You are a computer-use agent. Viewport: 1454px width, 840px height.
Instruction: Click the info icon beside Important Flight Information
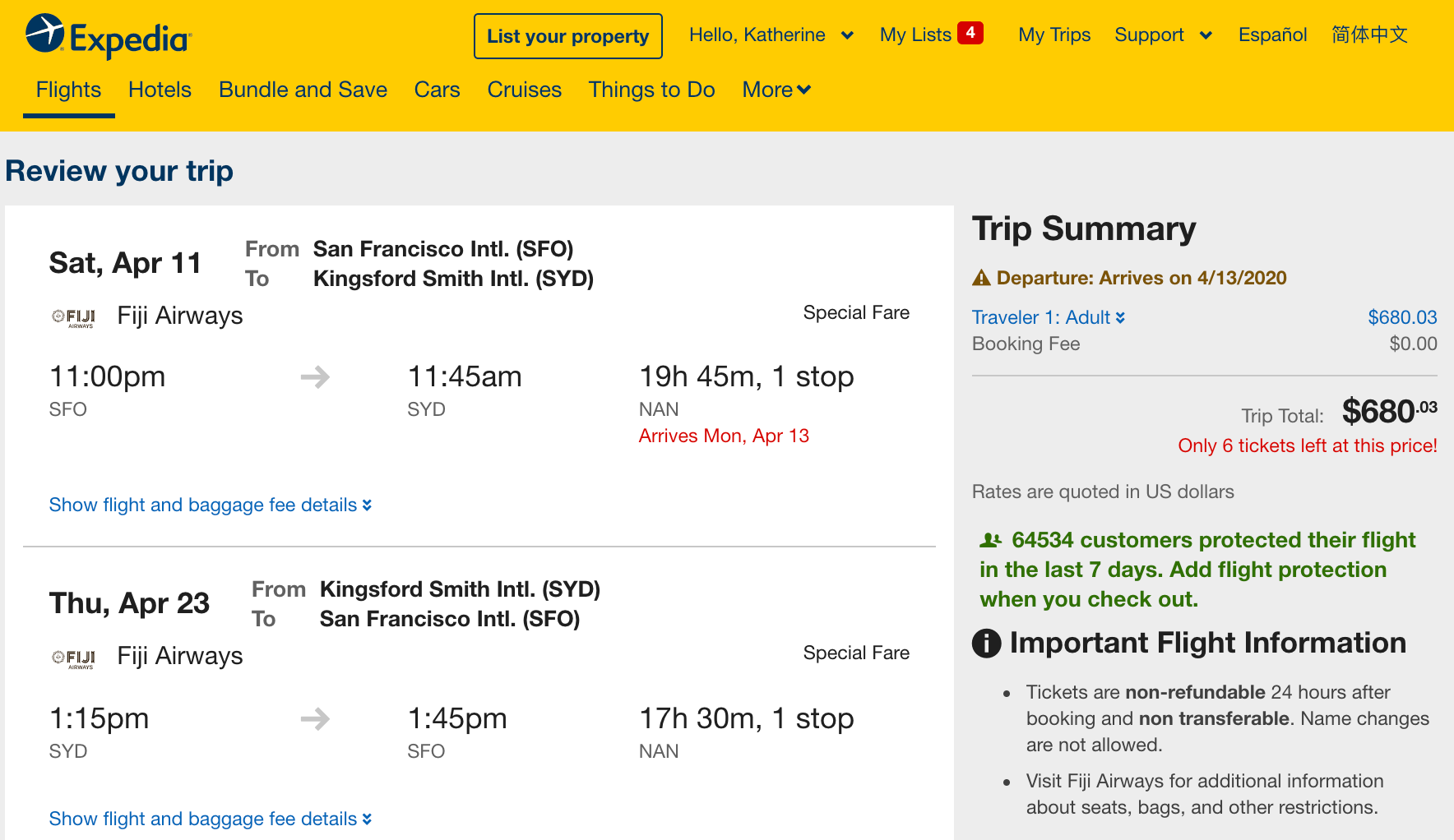point(986,643)
